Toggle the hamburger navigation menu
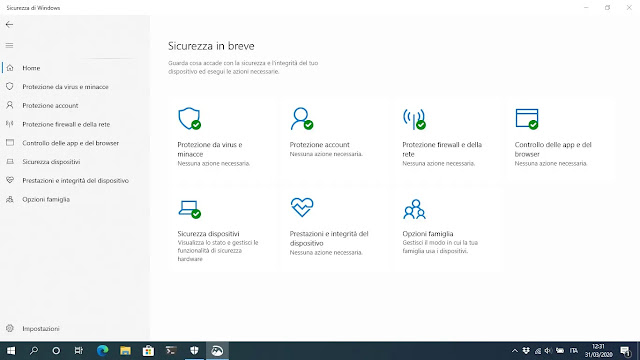This screenshot has height=360, width=640. pyautogui.click(x=9, y=45)
